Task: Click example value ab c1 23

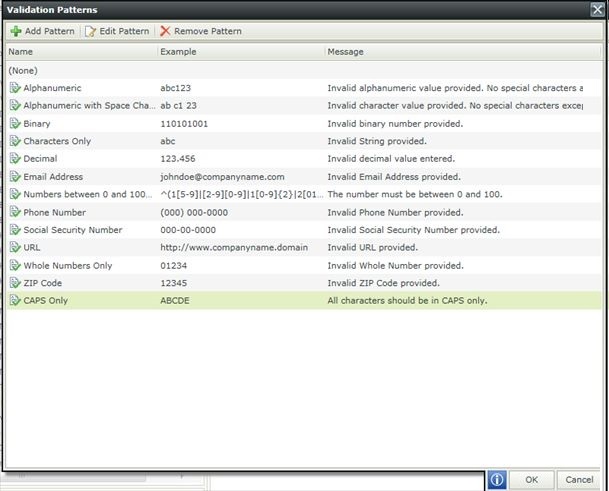Action: tap(179, 105)
